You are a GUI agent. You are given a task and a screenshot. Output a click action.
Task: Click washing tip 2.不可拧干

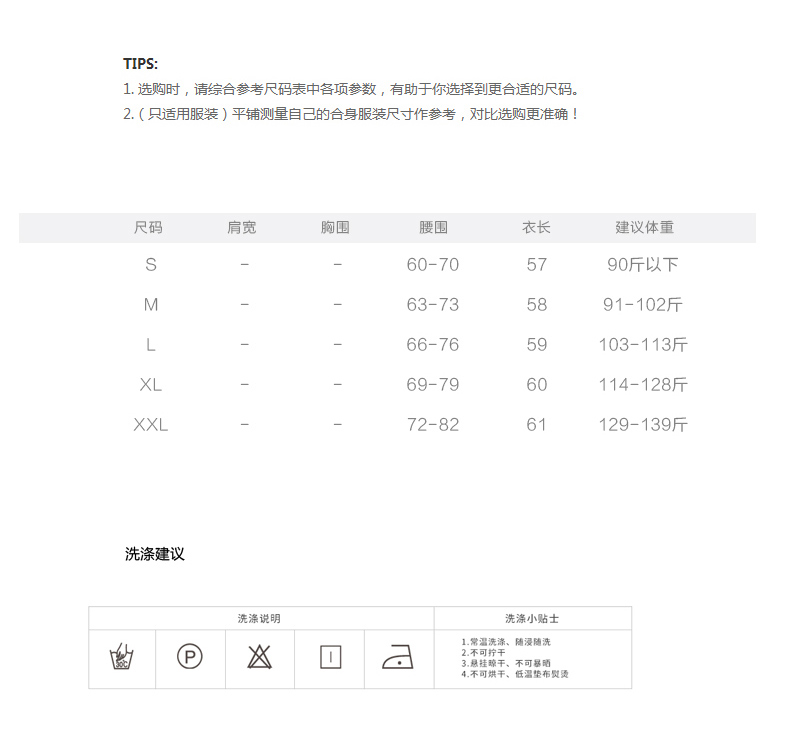click(483, 652)
